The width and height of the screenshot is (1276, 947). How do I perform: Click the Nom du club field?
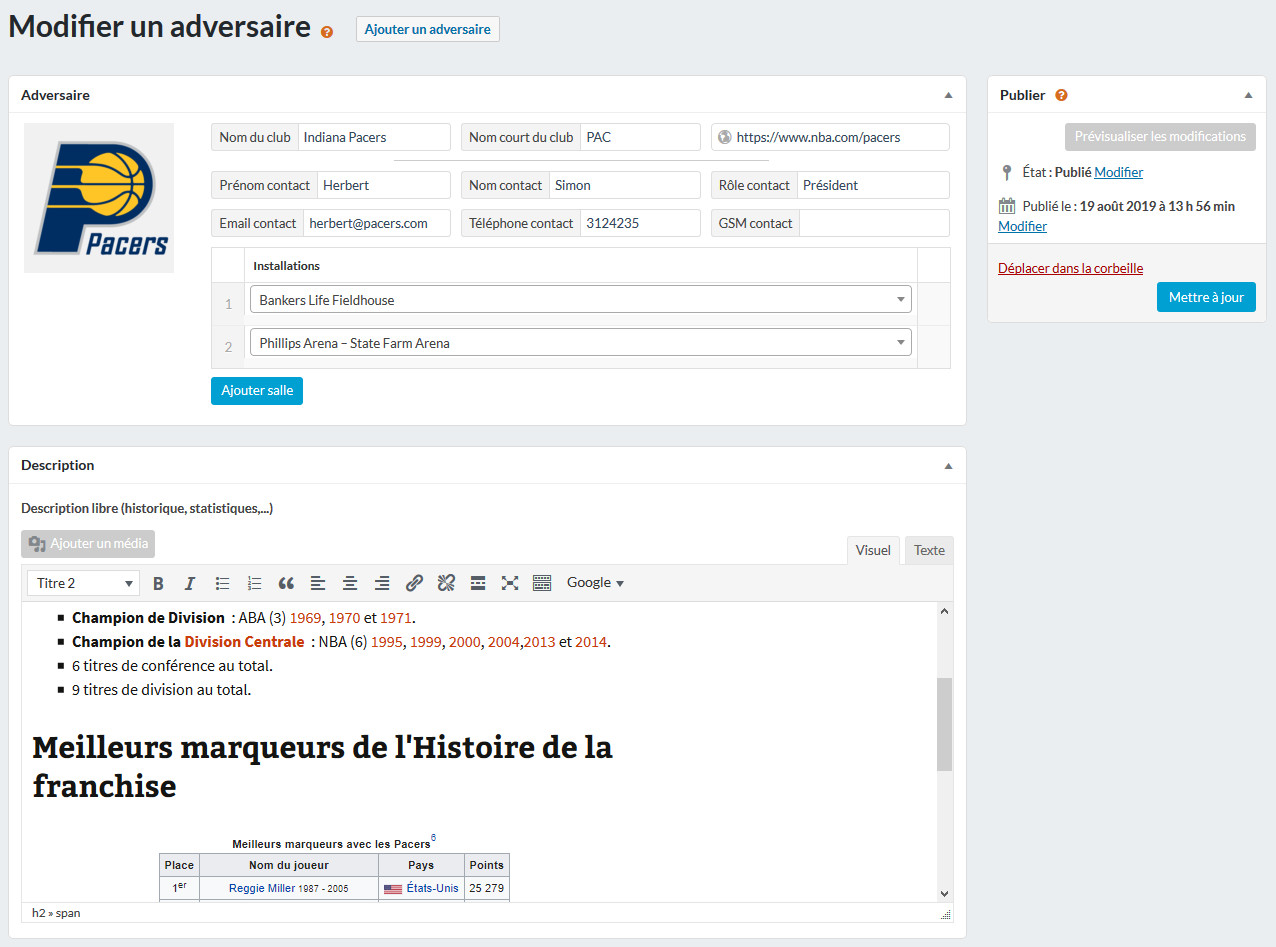[x=374, y=137]
